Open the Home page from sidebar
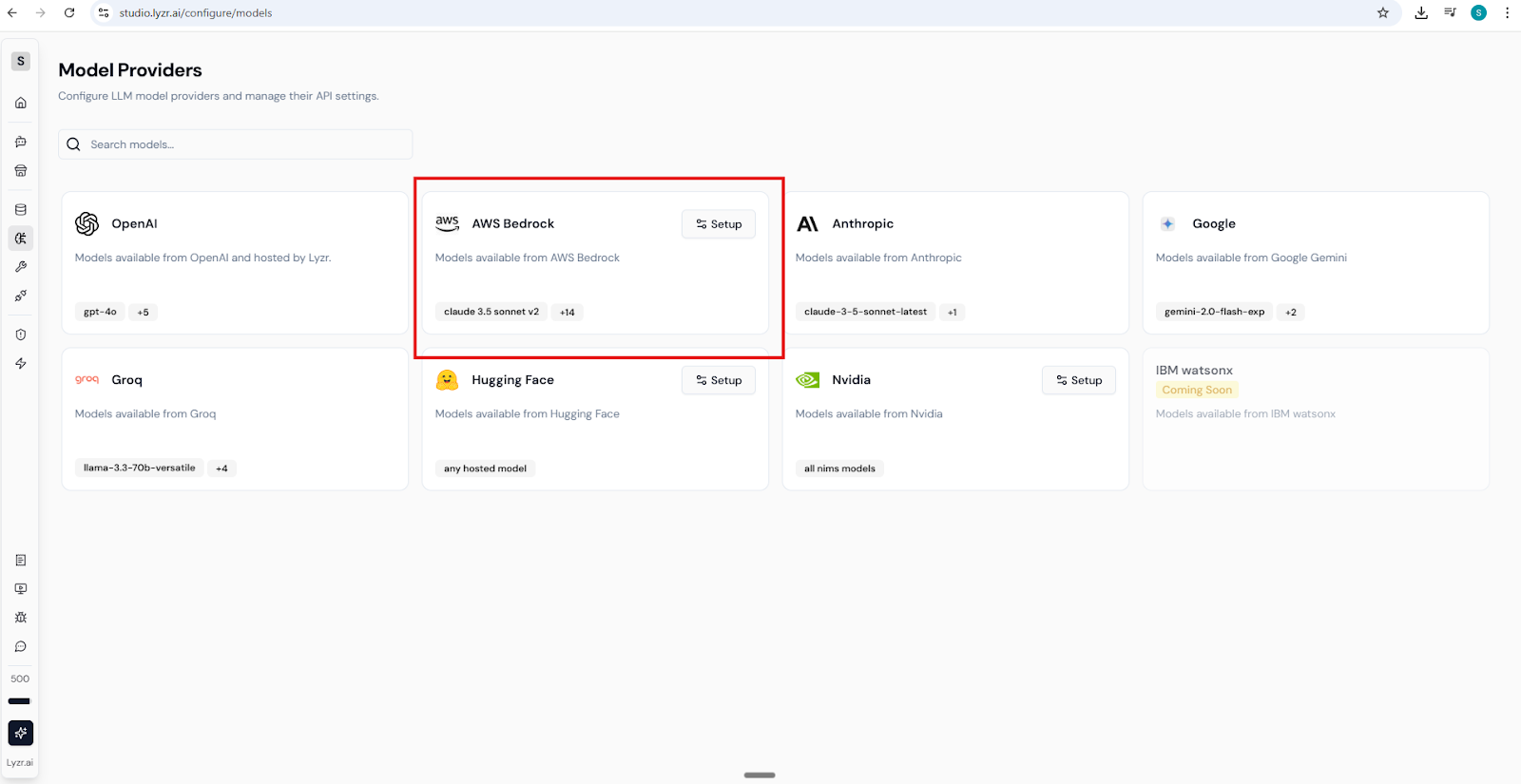Viewport: 1521px width, 784px height. pos(21,103)
